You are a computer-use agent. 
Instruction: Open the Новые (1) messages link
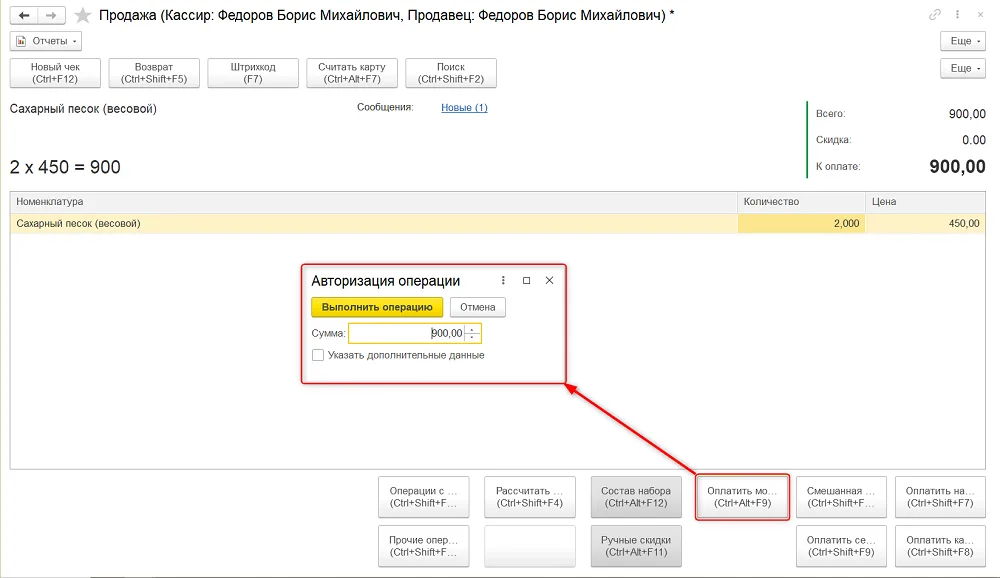464,108
